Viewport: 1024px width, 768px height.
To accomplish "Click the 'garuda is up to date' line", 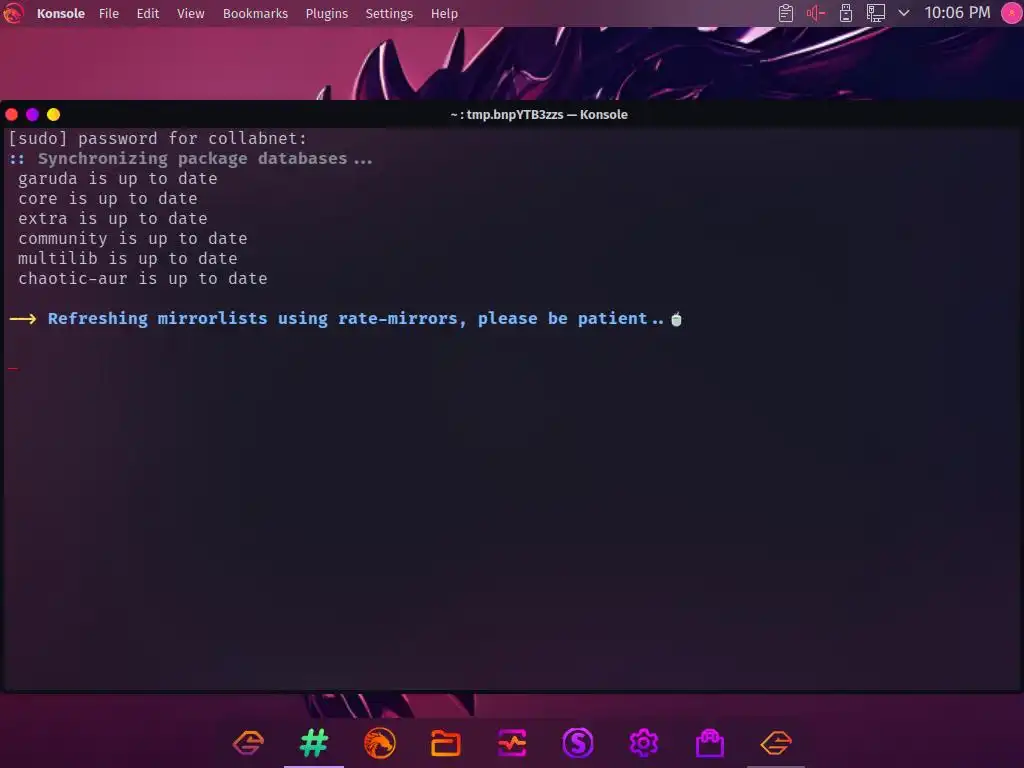I will [118, 179].
